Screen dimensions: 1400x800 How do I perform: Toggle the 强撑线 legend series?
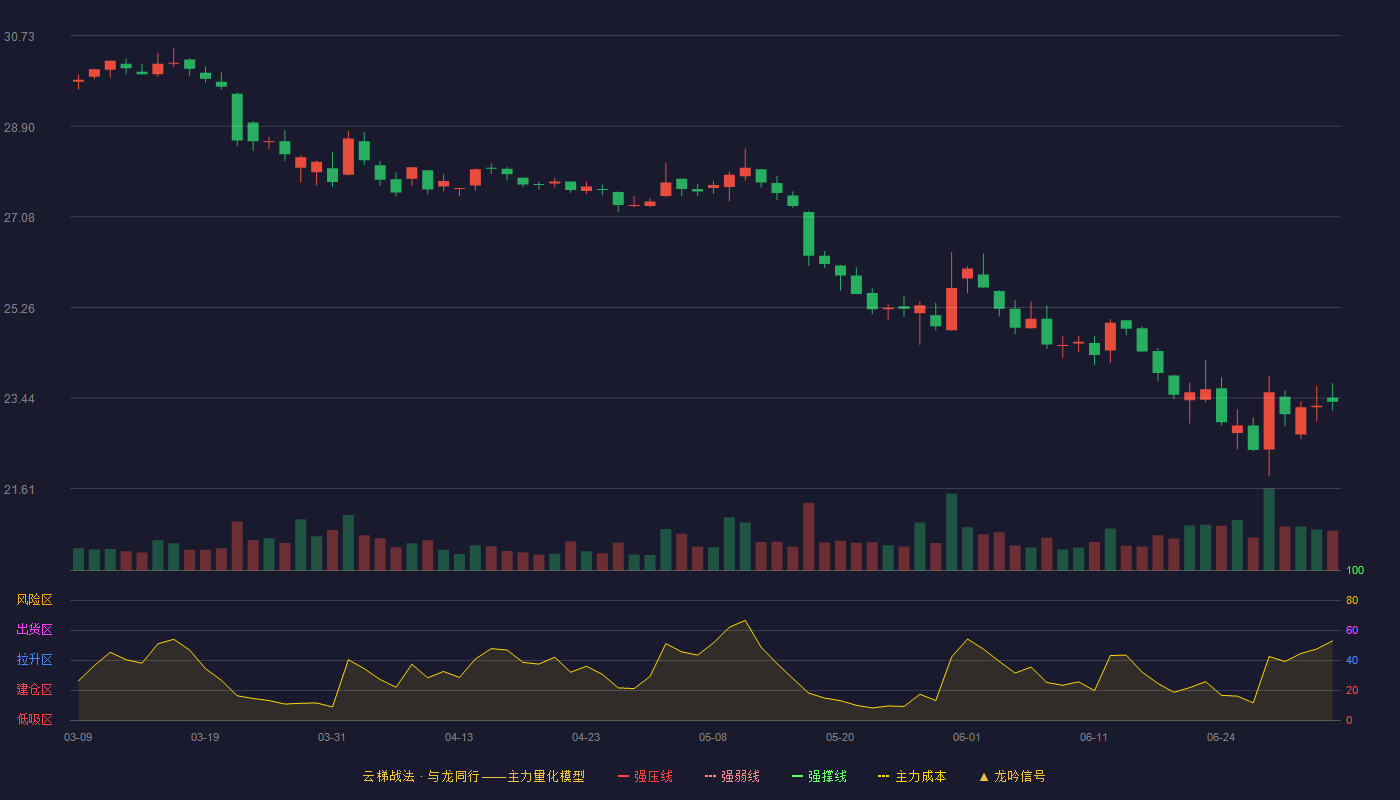point(819,776)
